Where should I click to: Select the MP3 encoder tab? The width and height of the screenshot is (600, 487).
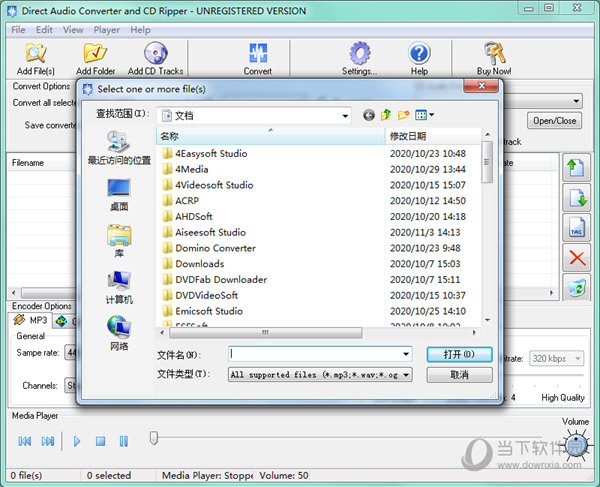pos(31,320)
